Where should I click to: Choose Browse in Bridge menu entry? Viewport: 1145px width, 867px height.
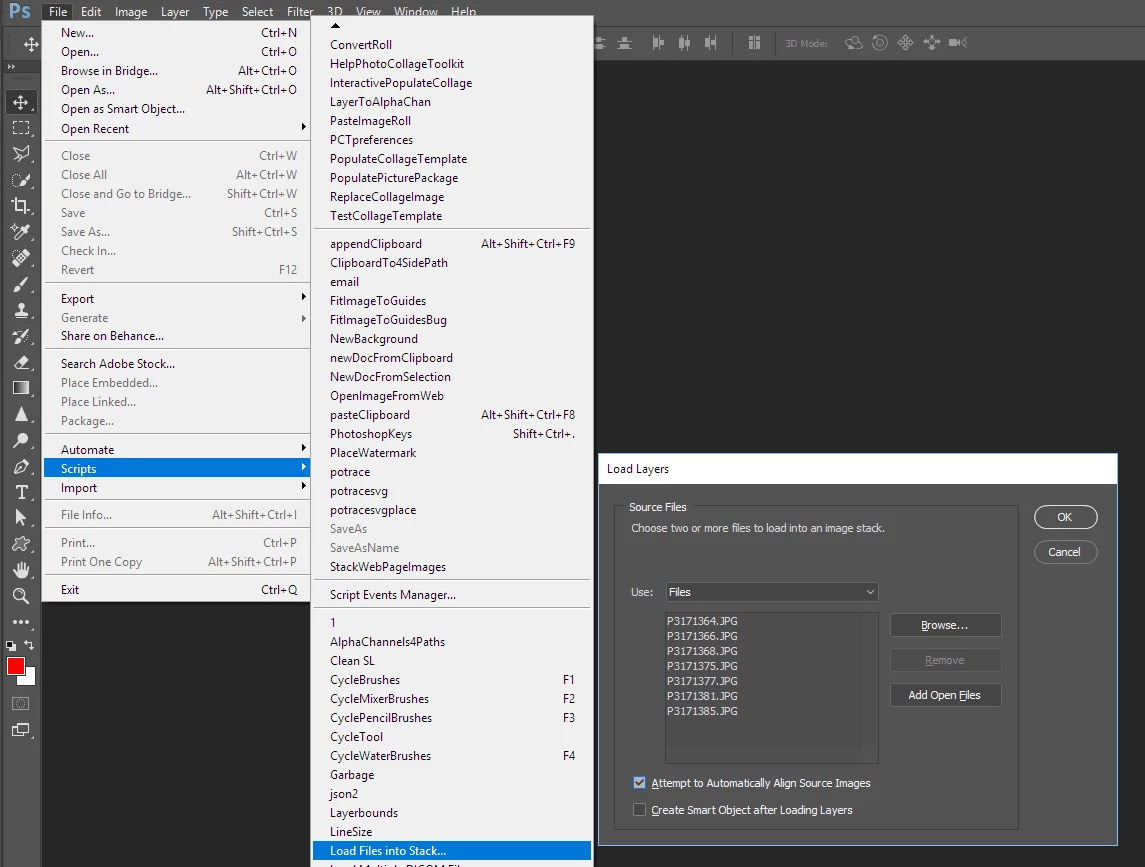[x=177, y=71]
